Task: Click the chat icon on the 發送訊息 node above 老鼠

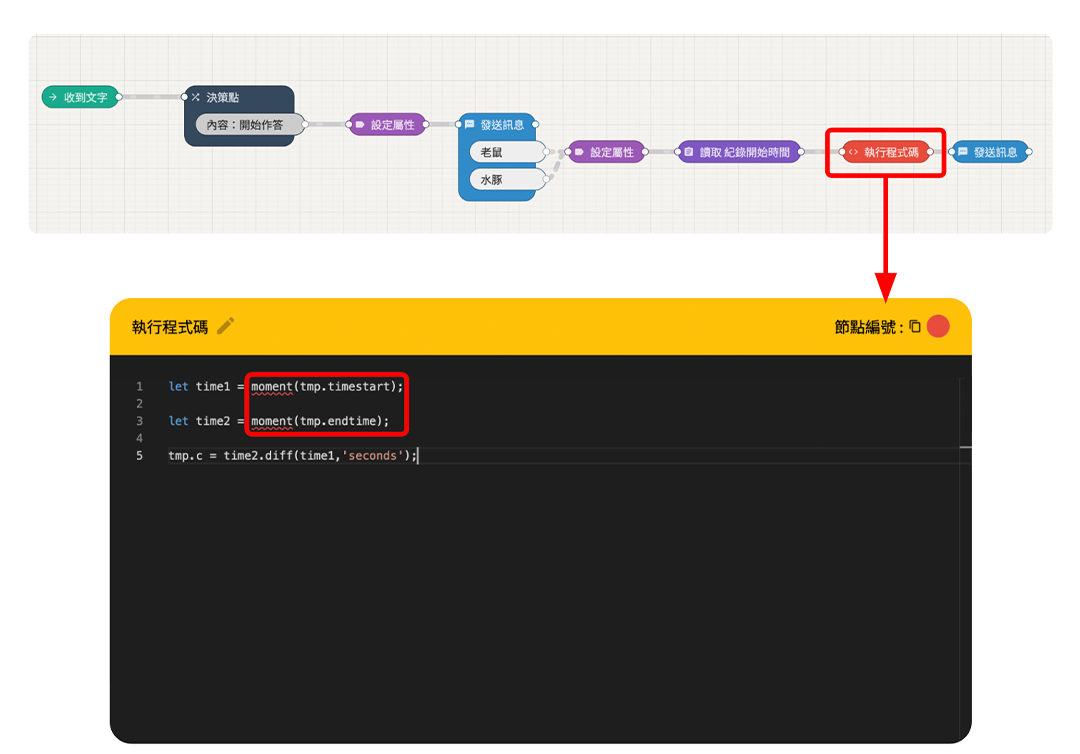Action: pos(470,125)
